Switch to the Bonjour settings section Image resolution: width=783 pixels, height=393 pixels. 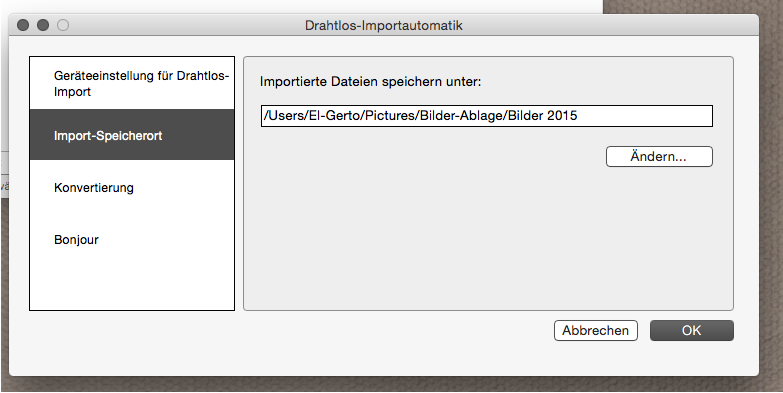[x=132, y=239]
